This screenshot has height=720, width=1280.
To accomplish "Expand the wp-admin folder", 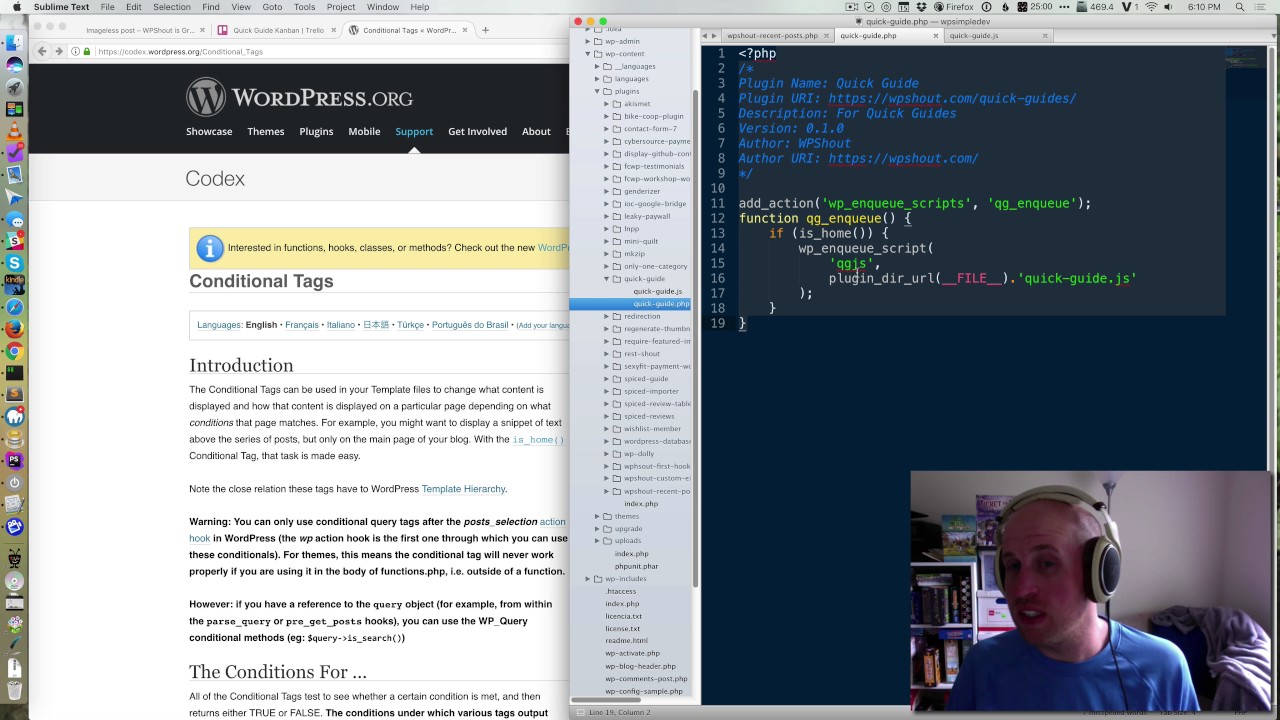I will pos(588,41).
